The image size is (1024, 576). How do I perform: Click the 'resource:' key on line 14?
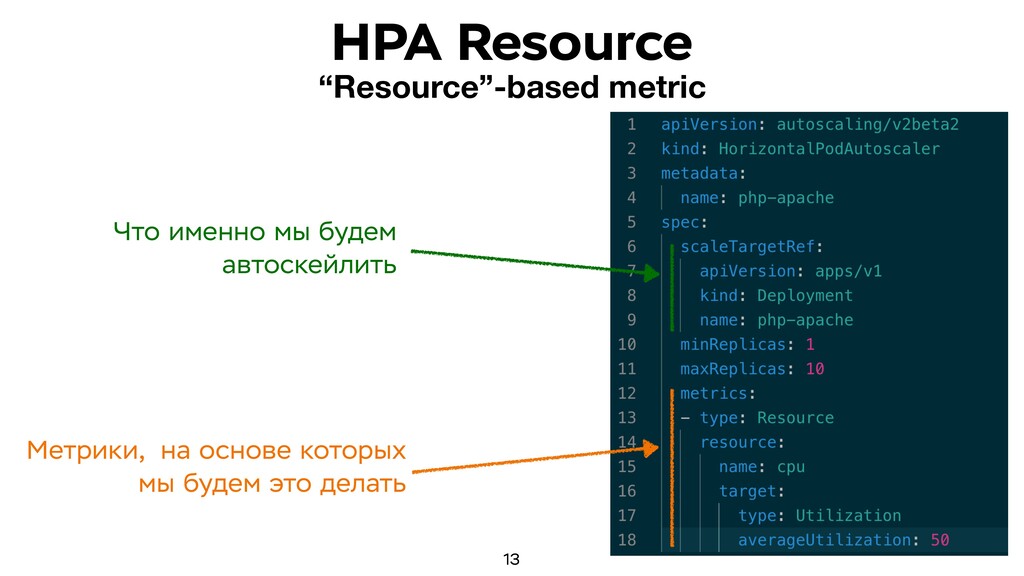click(x=742, y=442)
